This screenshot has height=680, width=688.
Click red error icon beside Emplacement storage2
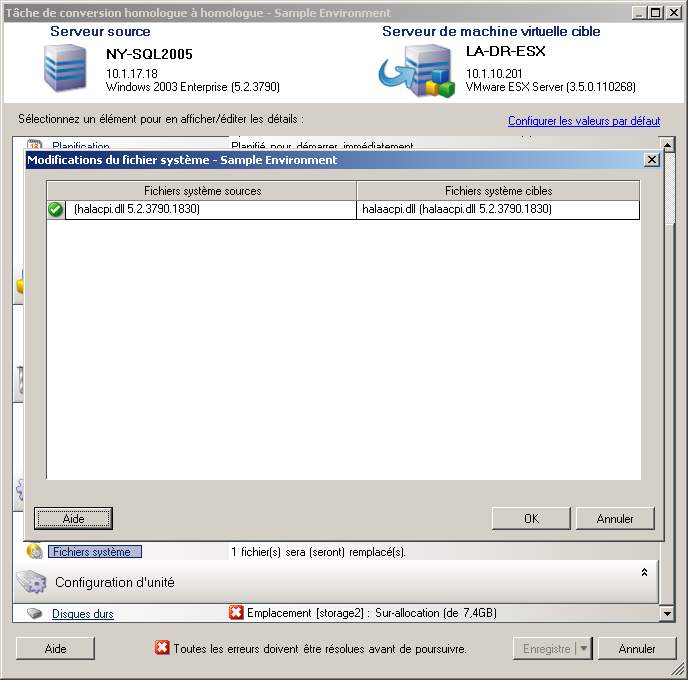pos(236,612)
